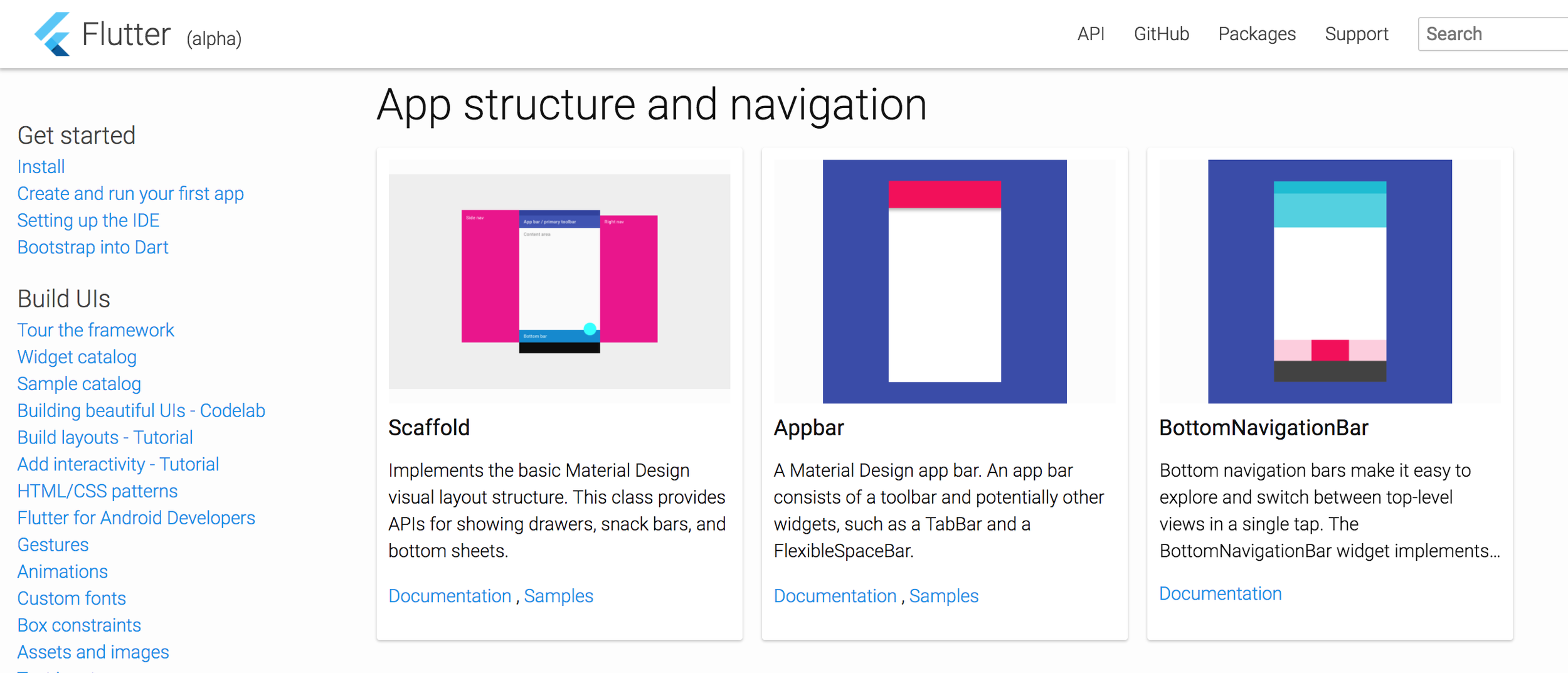The height and width of the screenshot is (673, 1568).
Task: Open the API menu item
Action: click(1091, 34)
